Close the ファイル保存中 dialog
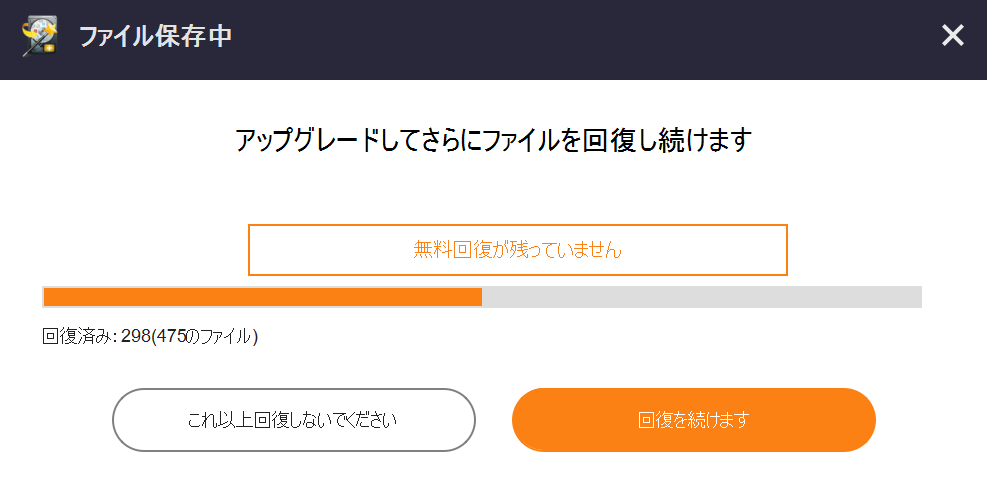987x496 pixels. click(x=952, y=37)
